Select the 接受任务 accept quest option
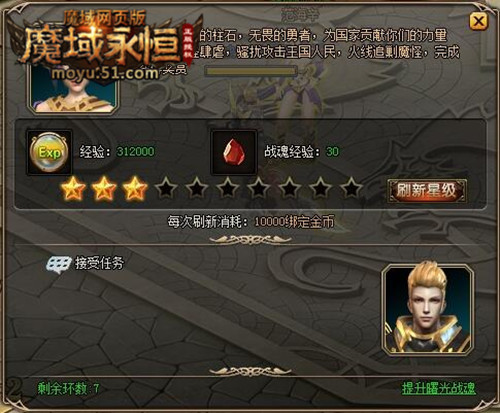 [x=99, y=263]
